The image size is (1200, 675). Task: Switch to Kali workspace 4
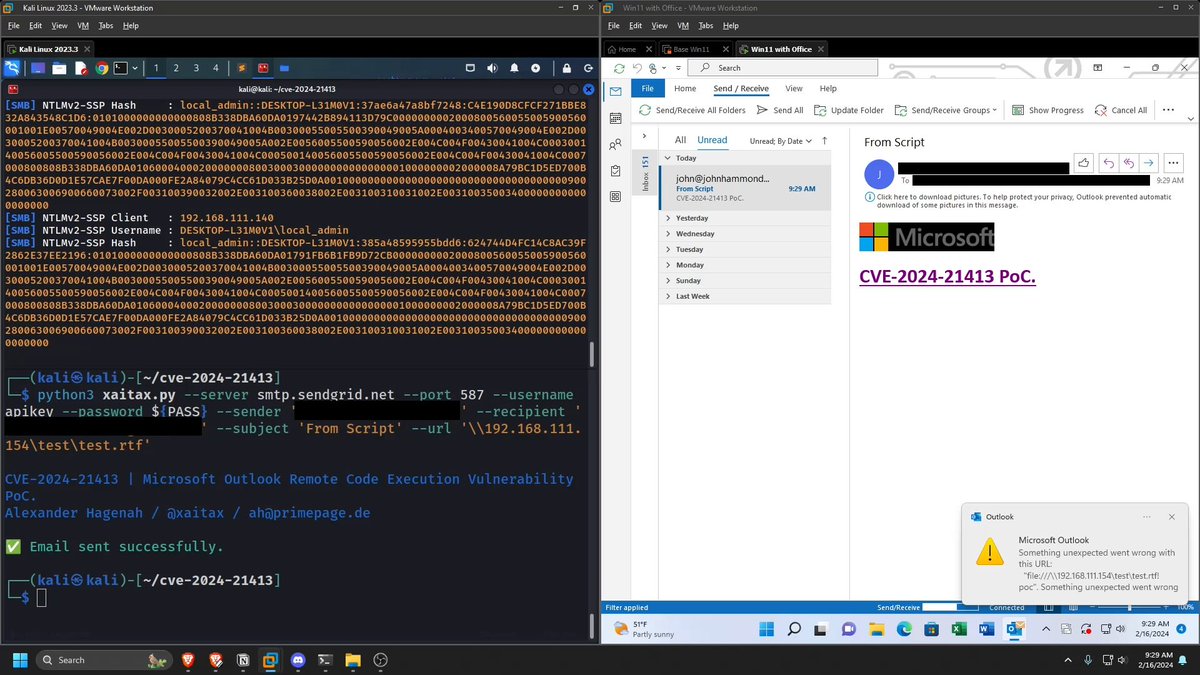[217, 68]
